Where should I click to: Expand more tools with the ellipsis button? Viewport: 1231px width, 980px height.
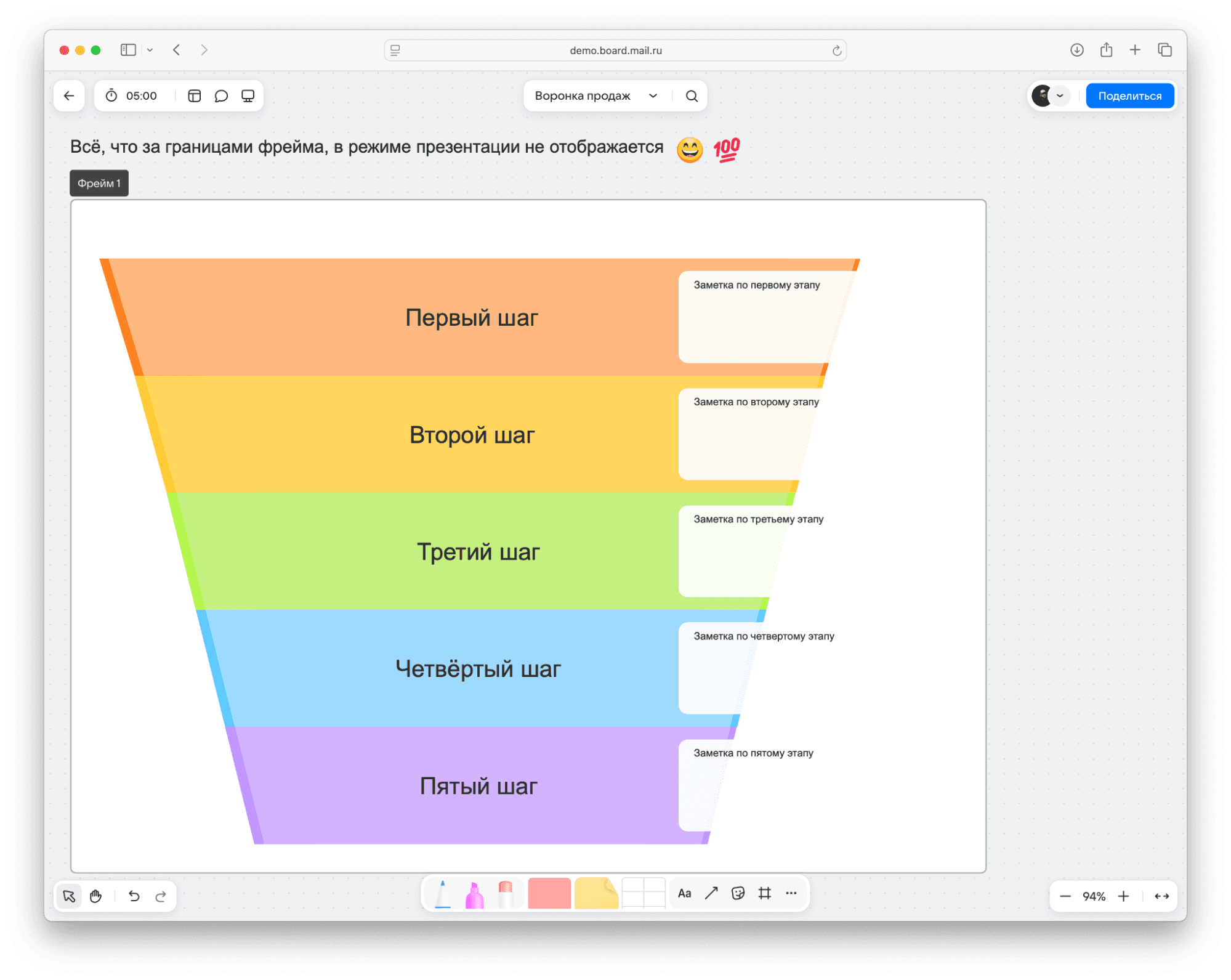(791, 893)
